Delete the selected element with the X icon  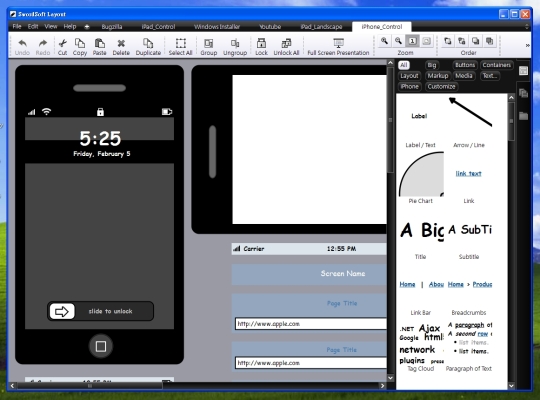tap(121, 47)
